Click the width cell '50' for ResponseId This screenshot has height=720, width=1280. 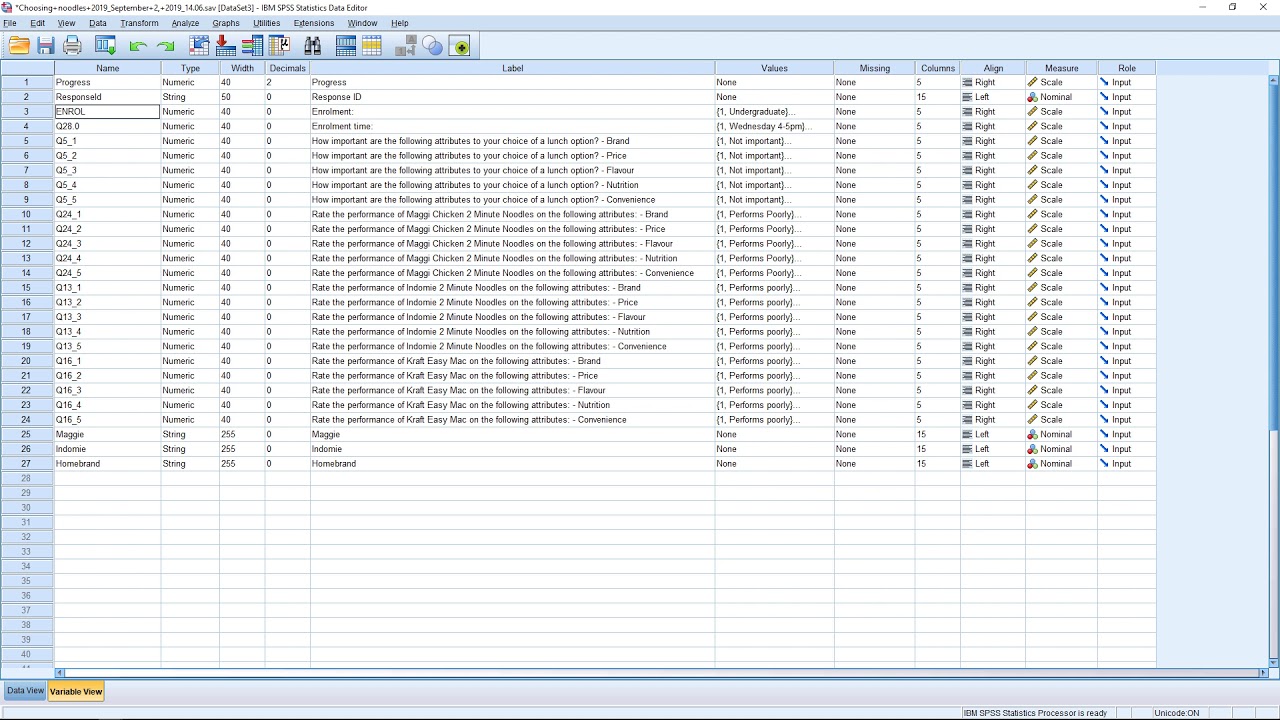click(x=242, y=97)
